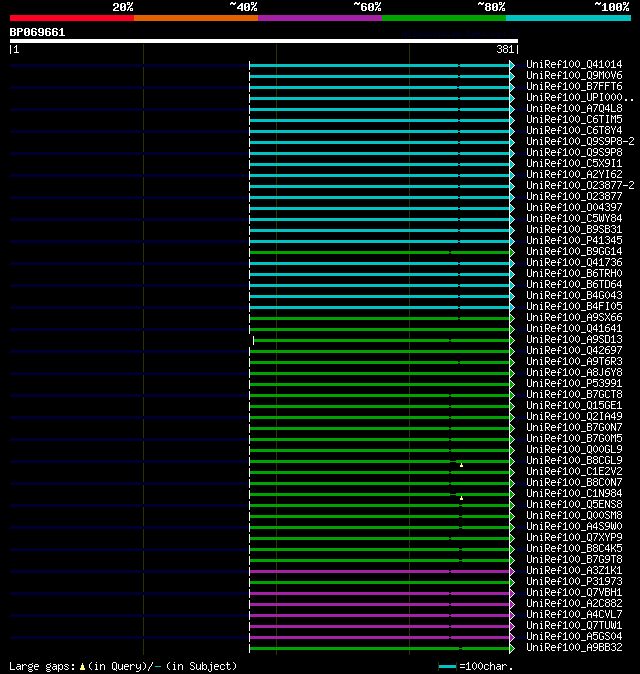Click the UniRef100_UPI000.. truncated label
640x674 pixels.
580,98
